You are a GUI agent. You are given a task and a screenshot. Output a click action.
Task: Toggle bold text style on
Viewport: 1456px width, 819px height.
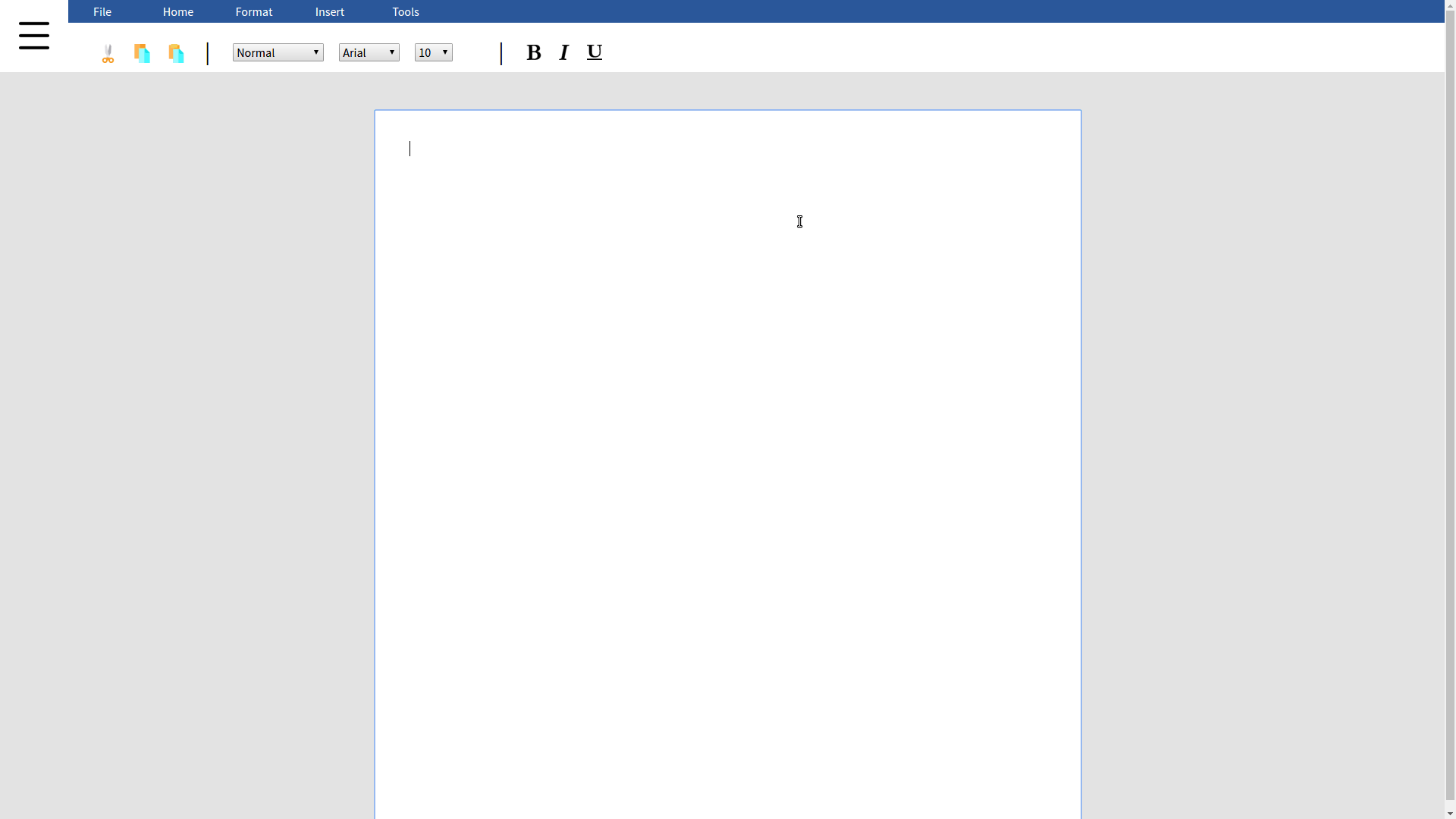pos(533,52)
